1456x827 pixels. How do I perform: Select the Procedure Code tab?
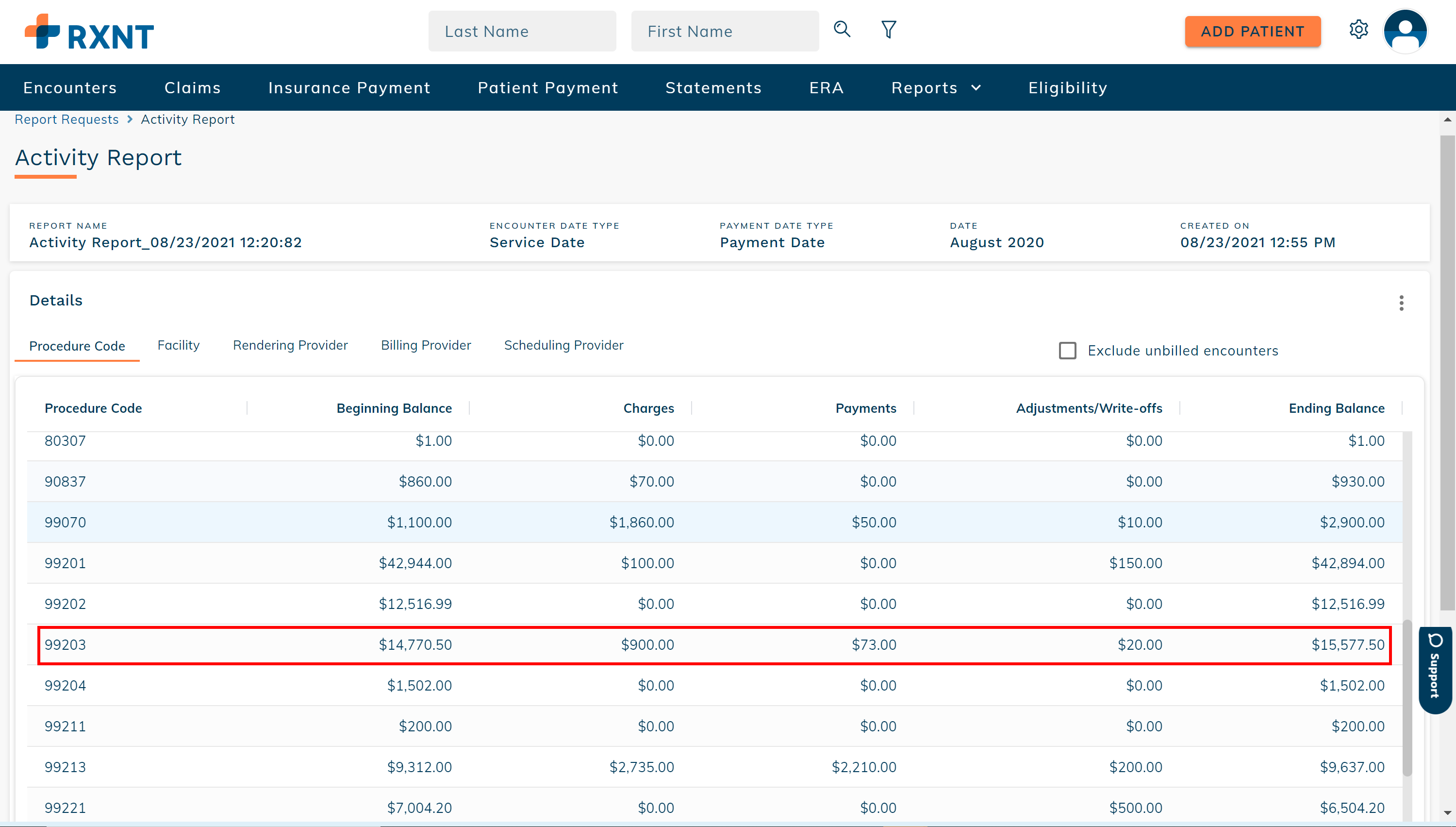pyautogui.click(x=77, y=346)
